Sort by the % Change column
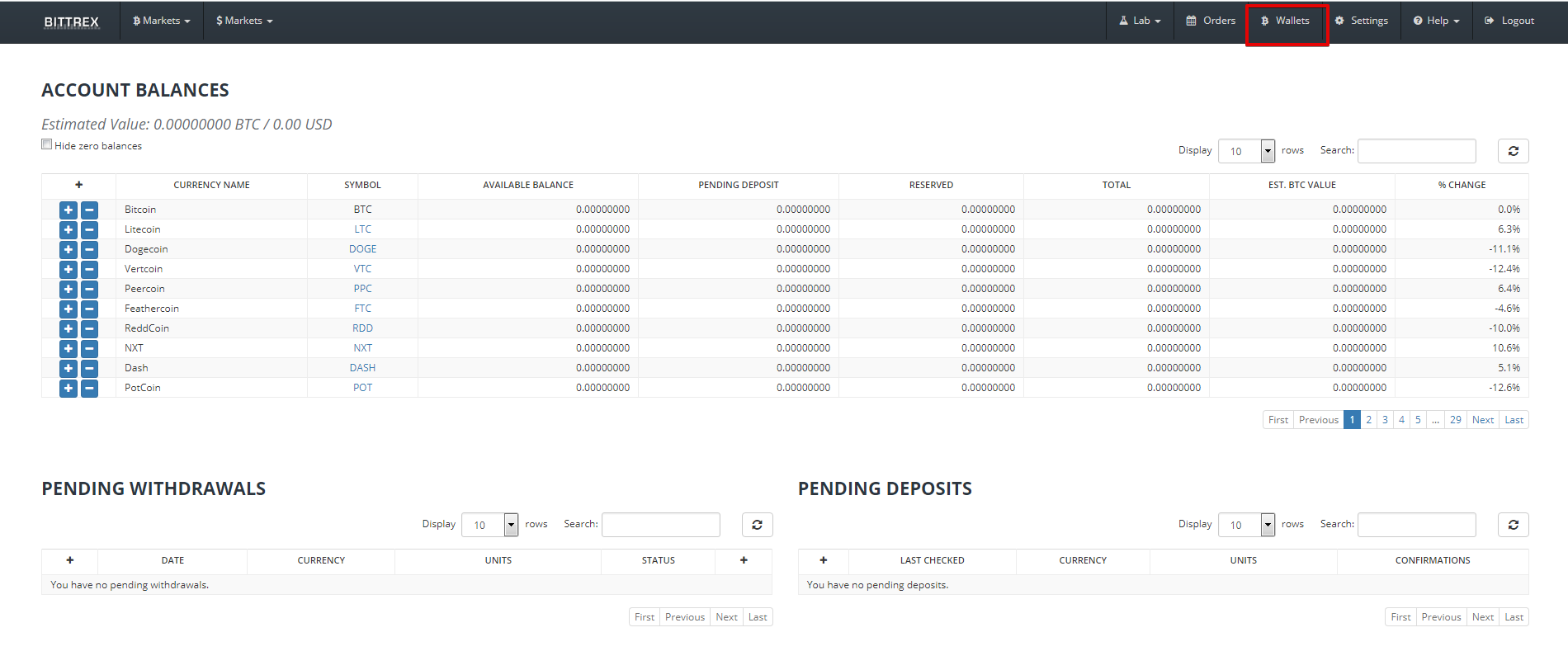The height and width of the screenshot is (670, 1568). click(1462, 185)
